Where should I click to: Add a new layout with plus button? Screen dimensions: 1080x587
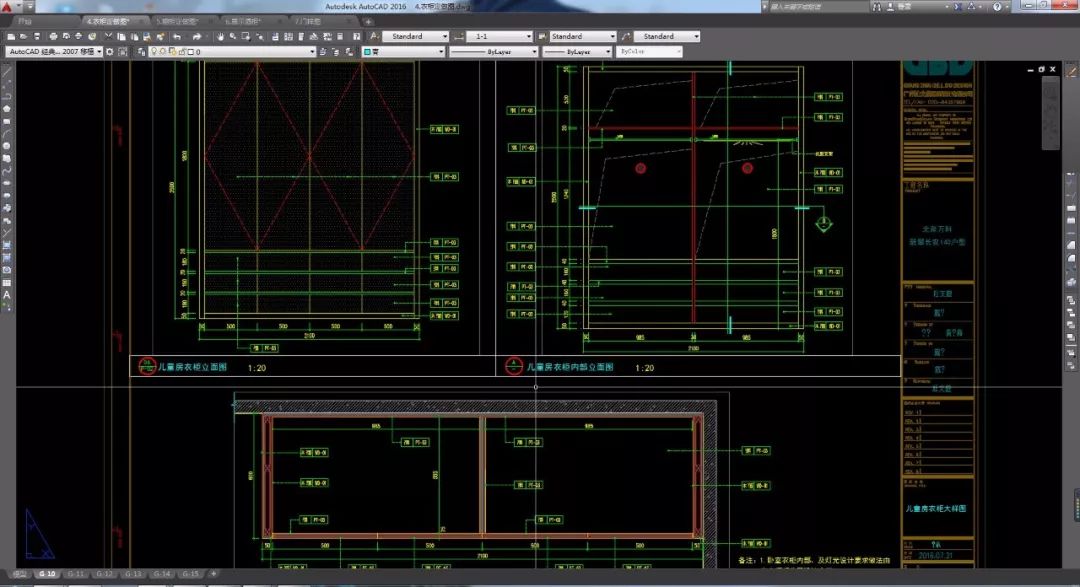click(213, 574)
